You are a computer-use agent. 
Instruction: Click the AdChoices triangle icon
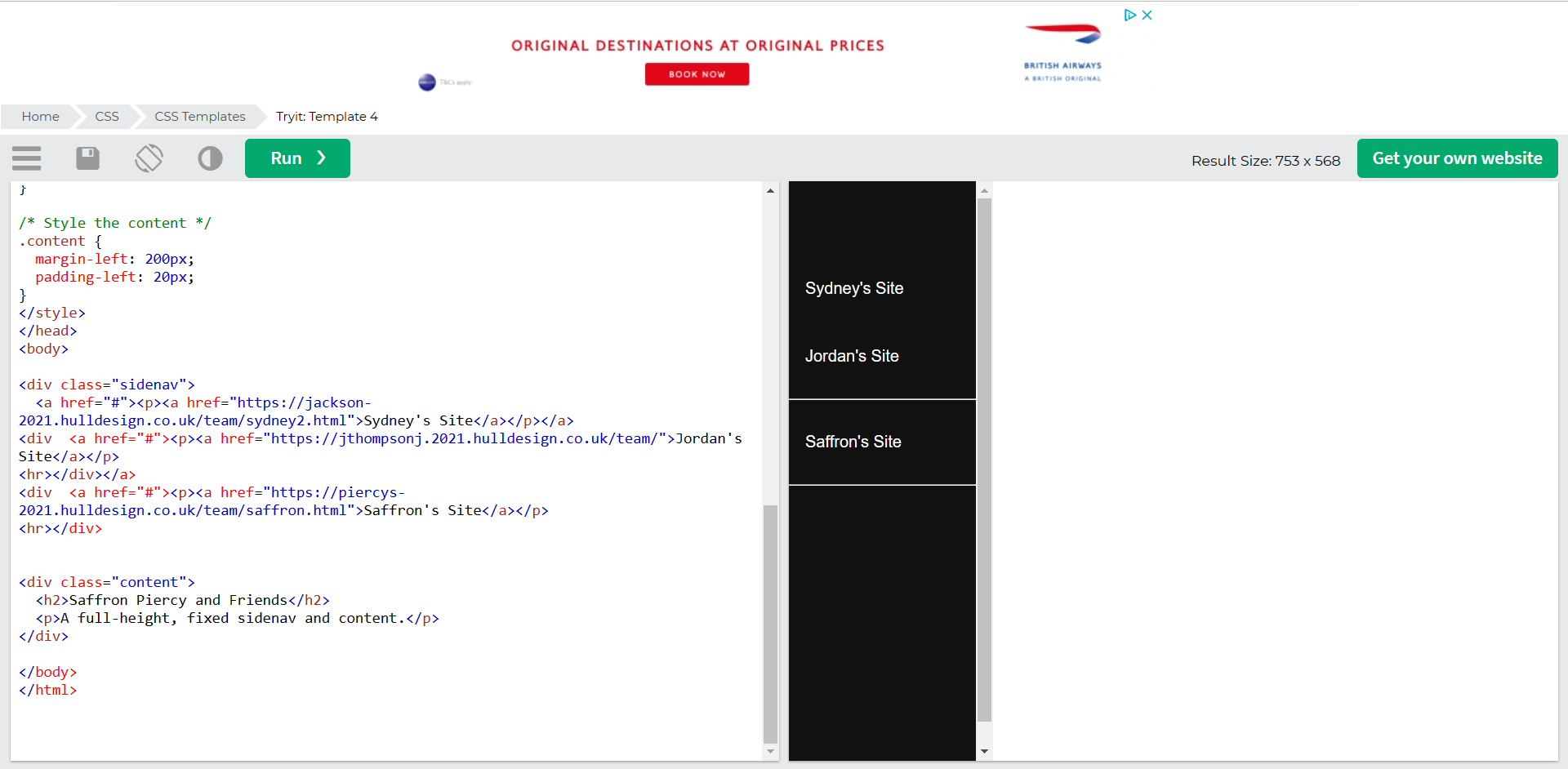1129,16
